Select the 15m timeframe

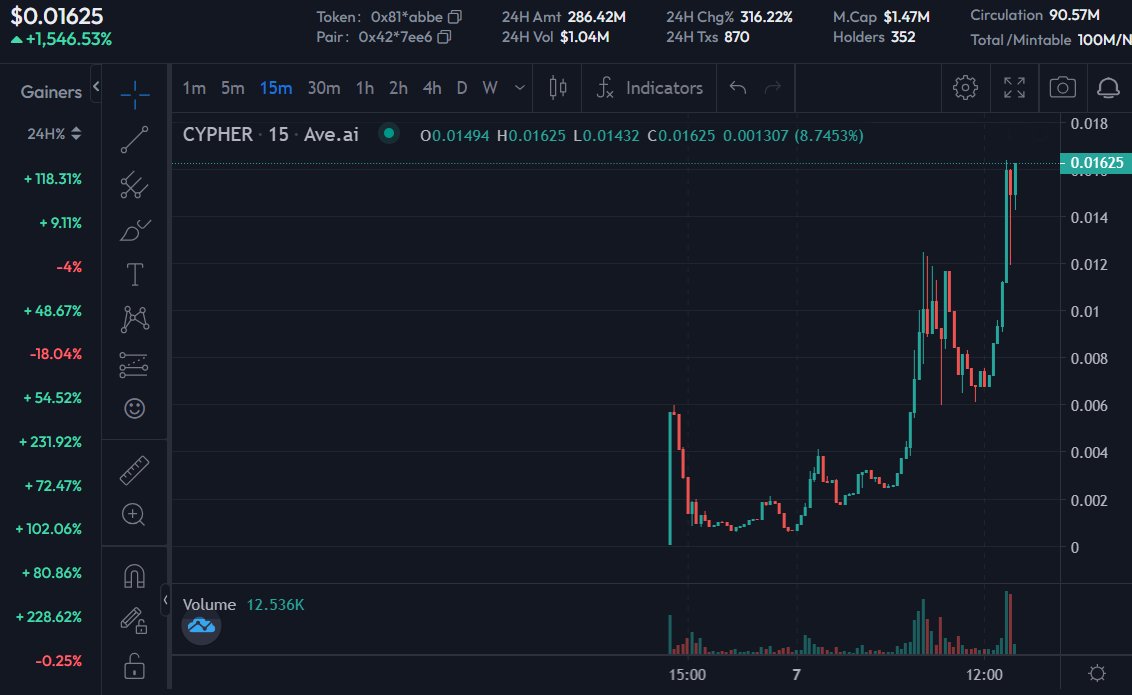click(x=276, y=88)
